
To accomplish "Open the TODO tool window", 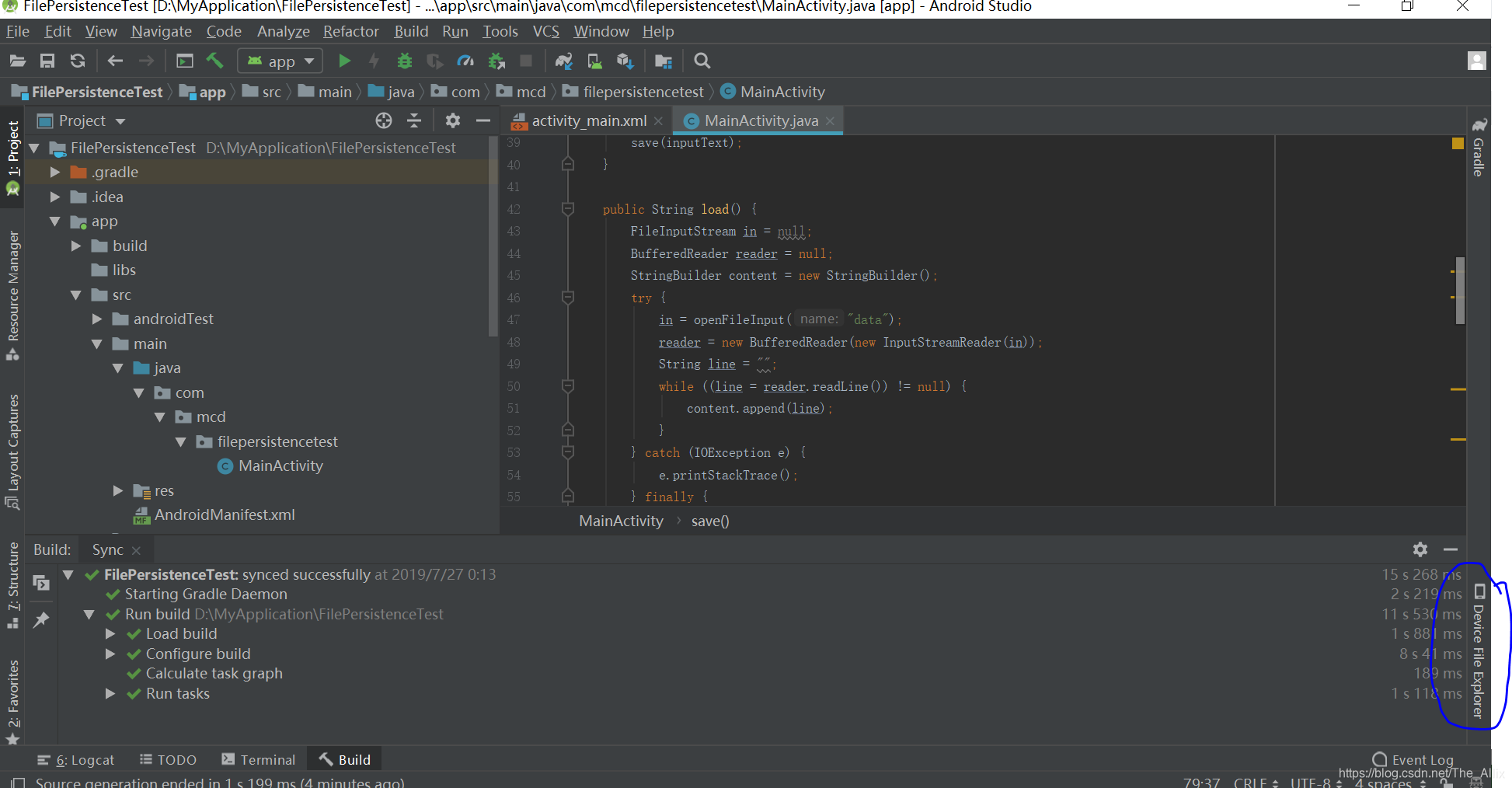I will tap(168, 759).
